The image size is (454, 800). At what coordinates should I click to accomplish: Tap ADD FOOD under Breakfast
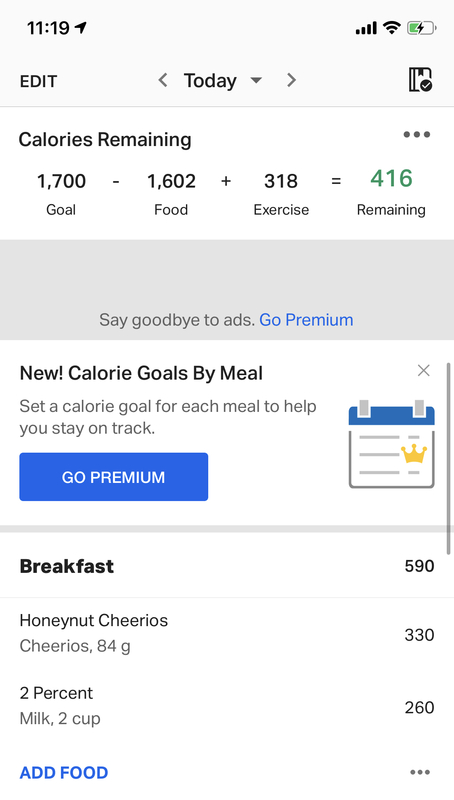click(64, 772)
